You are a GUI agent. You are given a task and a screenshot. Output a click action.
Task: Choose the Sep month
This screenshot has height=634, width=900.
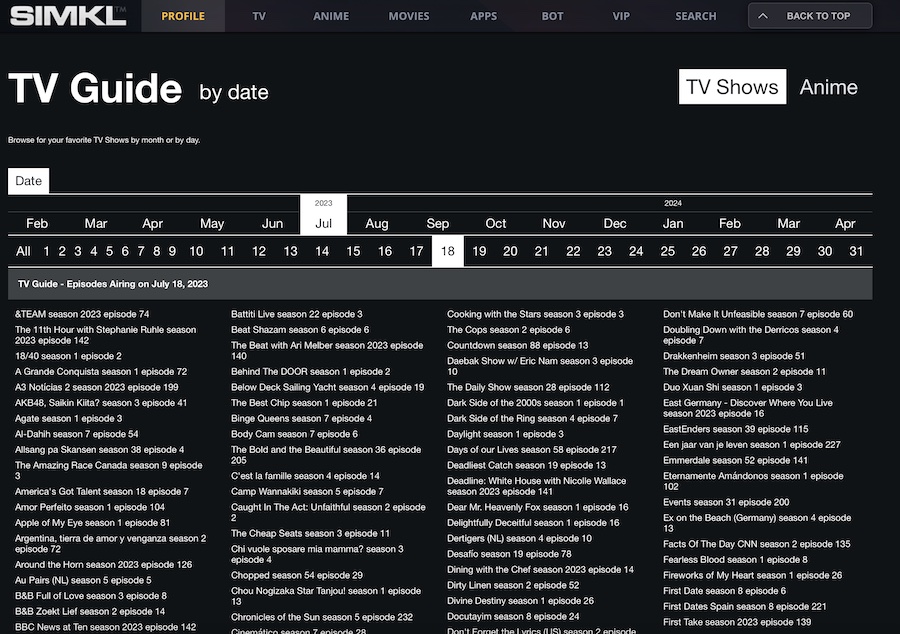pos(437,223)
